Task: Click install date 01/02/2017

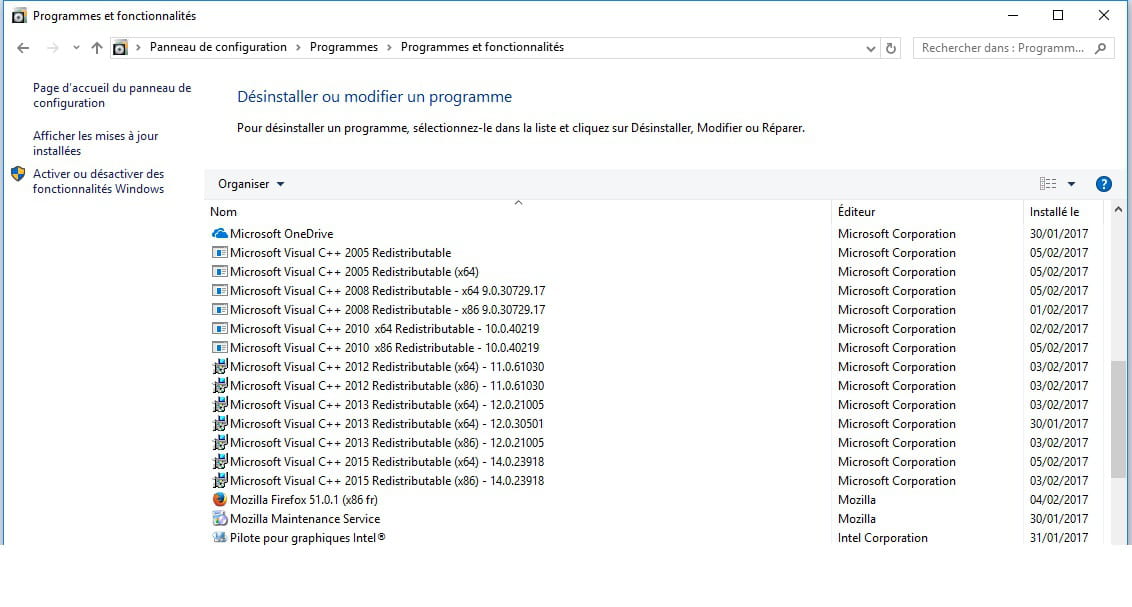Action: click(1058, 310)
